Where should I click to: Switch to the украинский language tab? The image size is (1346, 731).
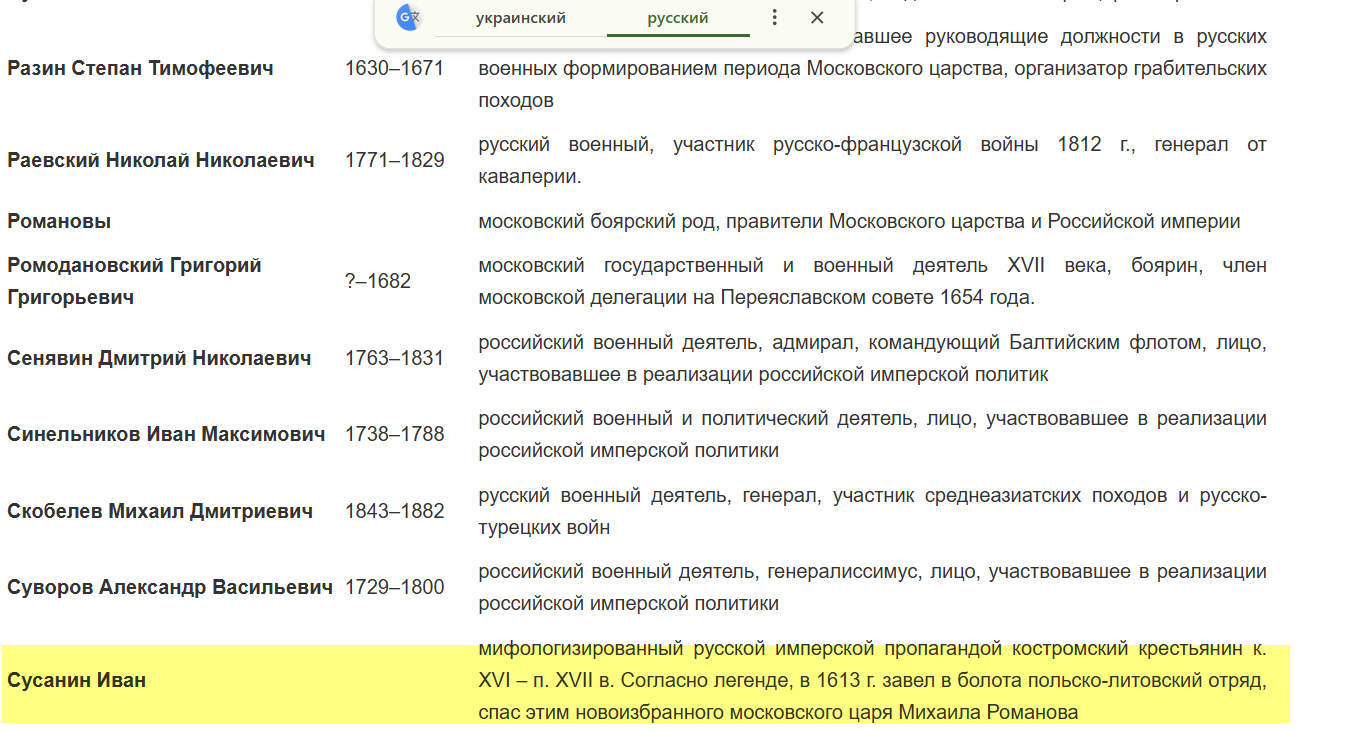[x=520, y=18]
